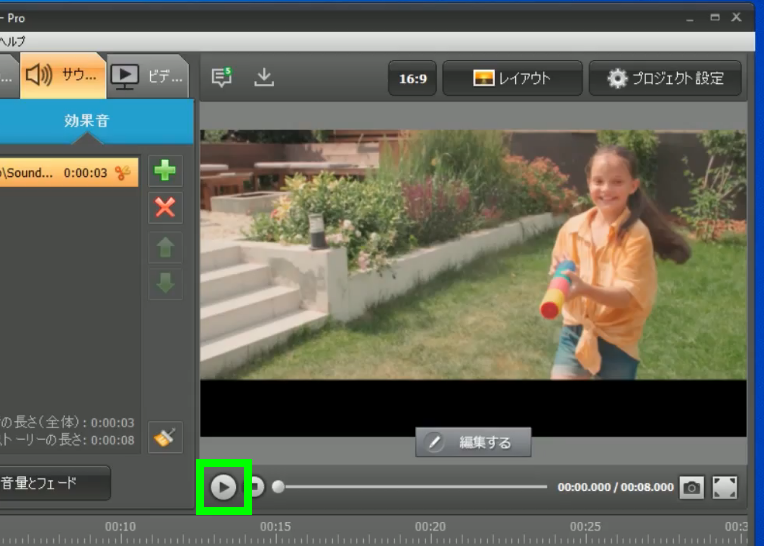Viewport: 764px width, 546px height.
Task: Switch the preview to fullscreen
Action: [x=724, y=487]
